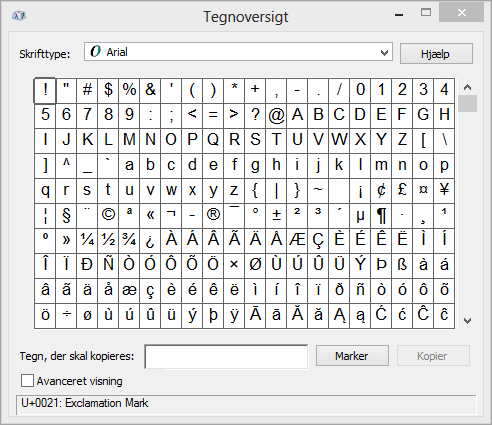Open Hjælp for the character map
Screen dimensions: 492x425
436,53
